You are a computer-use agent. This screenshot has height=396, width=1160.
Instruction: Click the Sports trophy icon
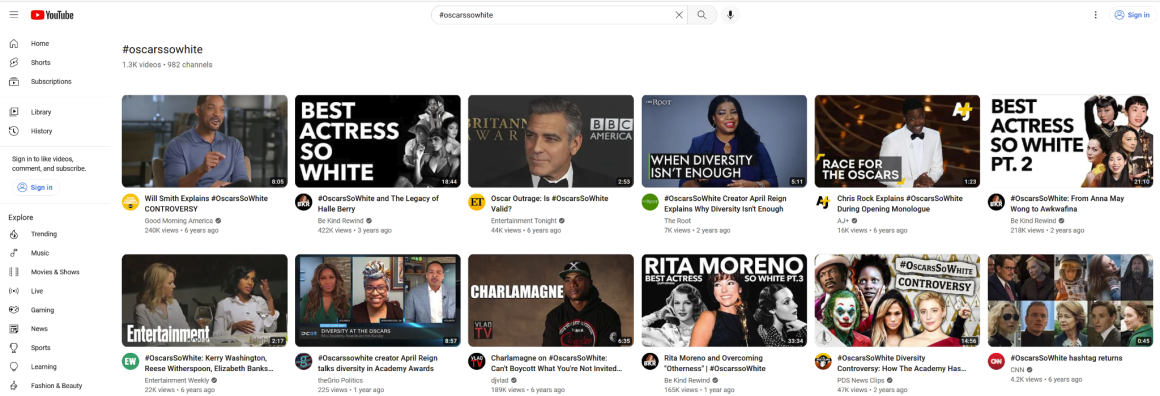(x=14, y=348)
